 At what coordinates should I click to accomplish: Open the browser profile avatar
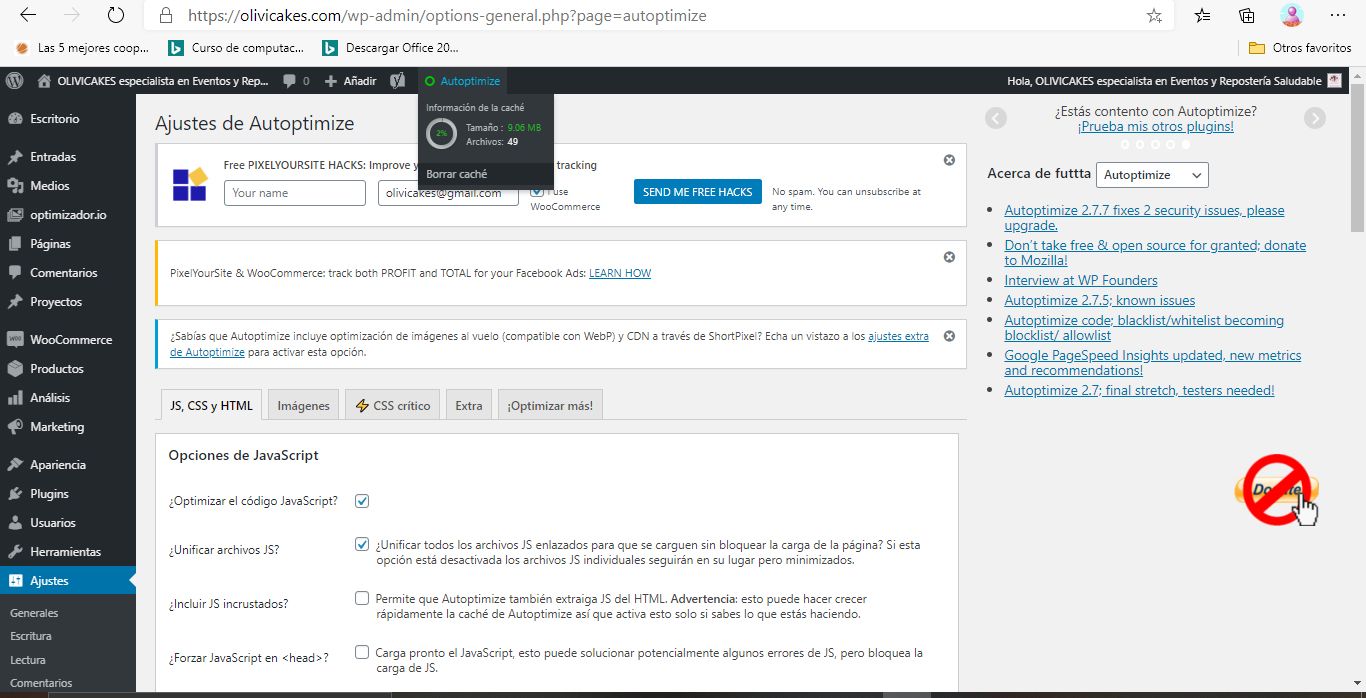[x=1292, y=16]
